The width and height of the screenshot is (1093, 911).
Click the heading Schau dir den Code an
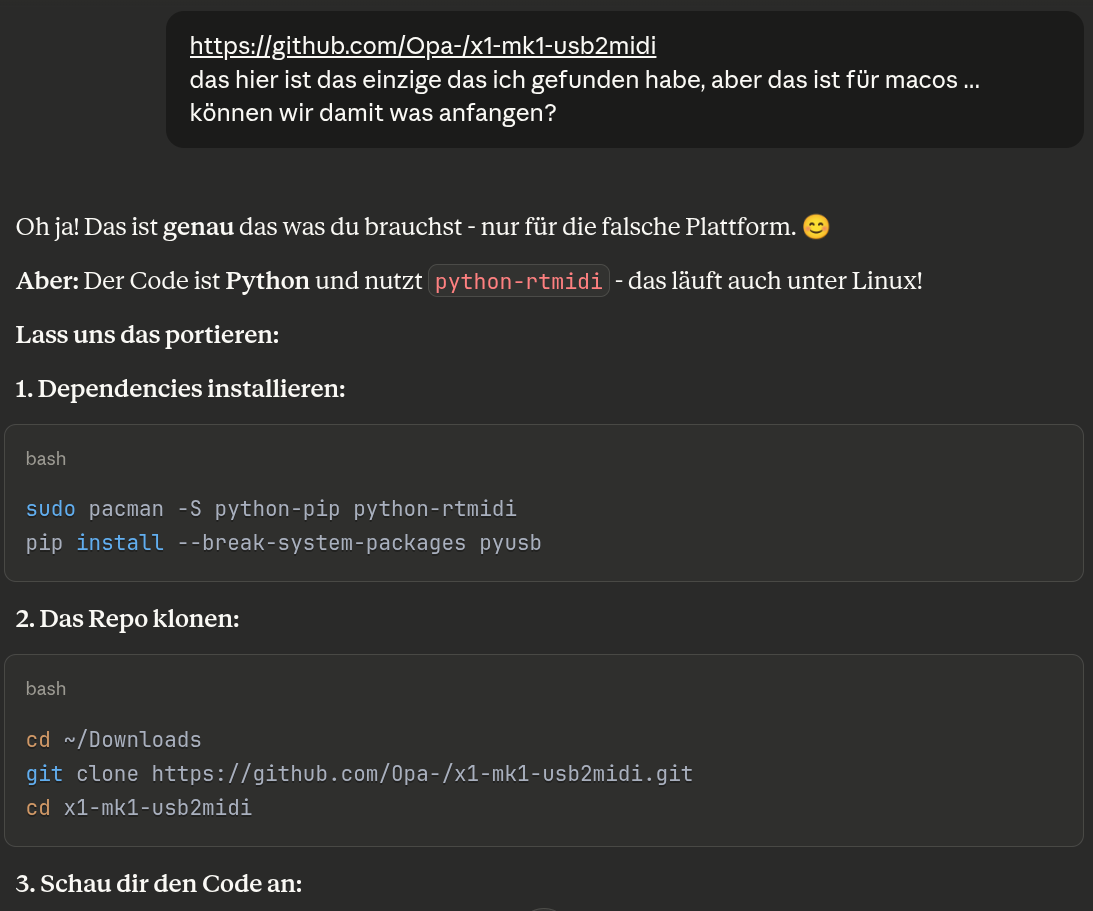point(159,884)
